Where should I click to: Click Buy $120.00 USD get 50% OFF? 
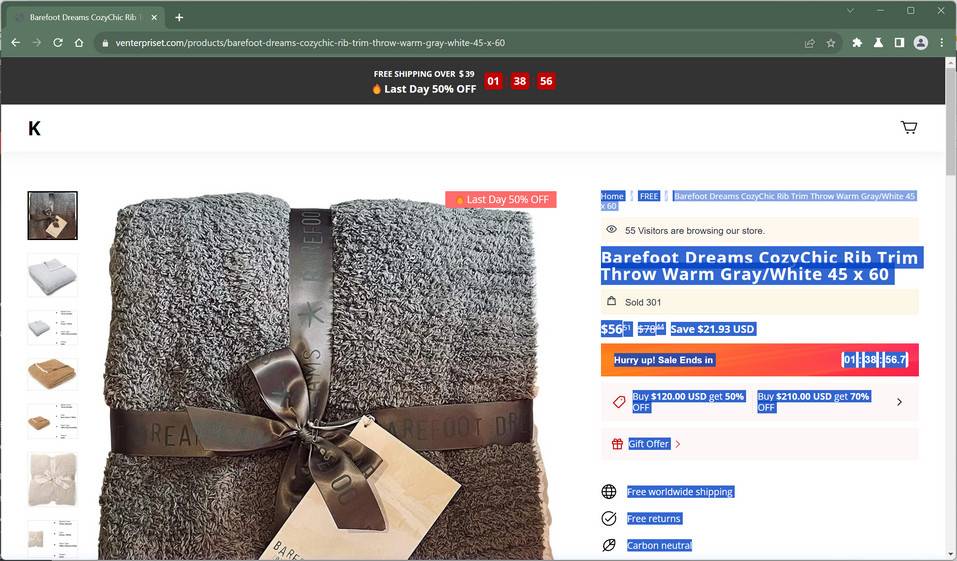pos(688,402)
